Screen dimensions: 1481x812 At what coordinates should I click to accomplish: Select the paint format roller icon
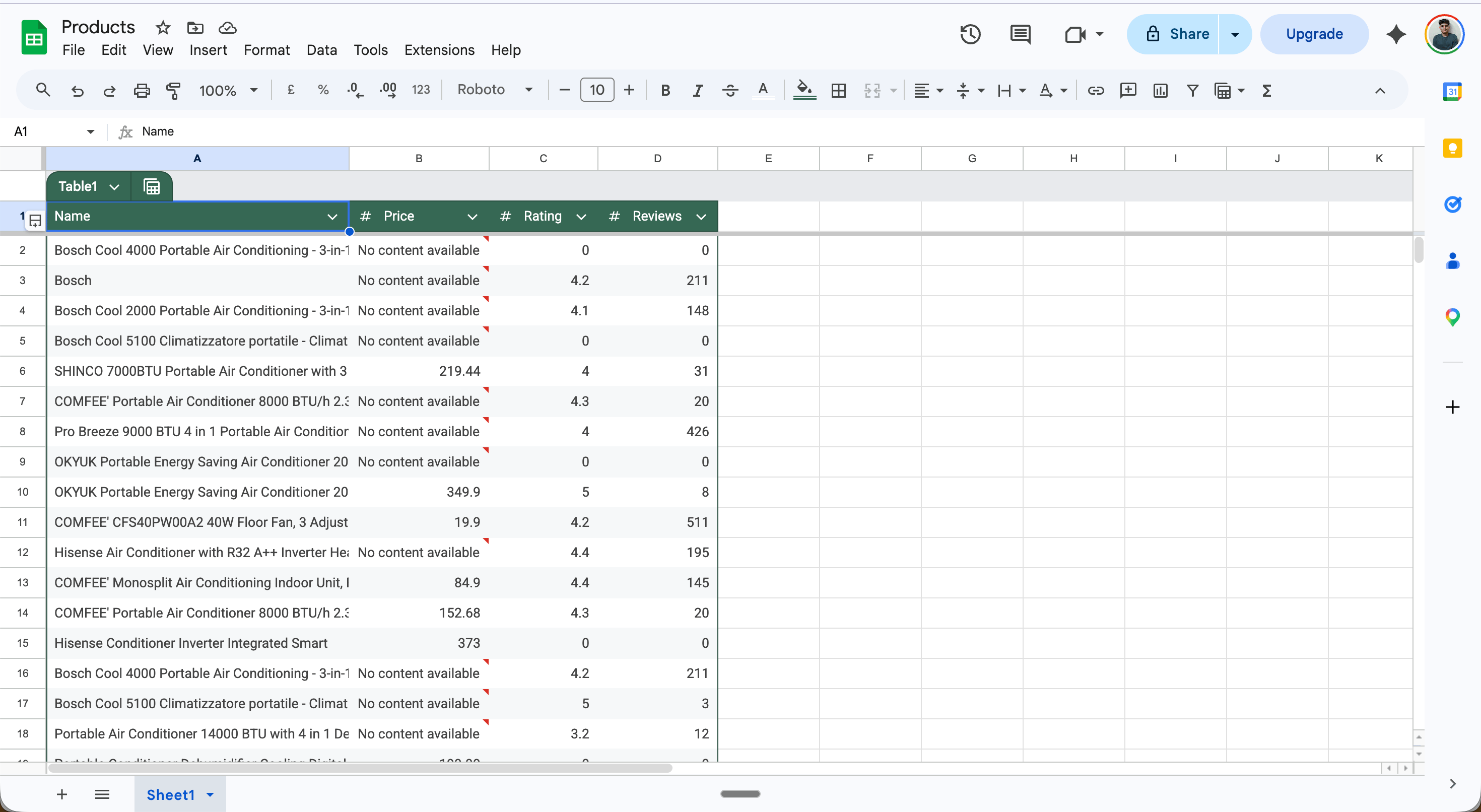174,90
